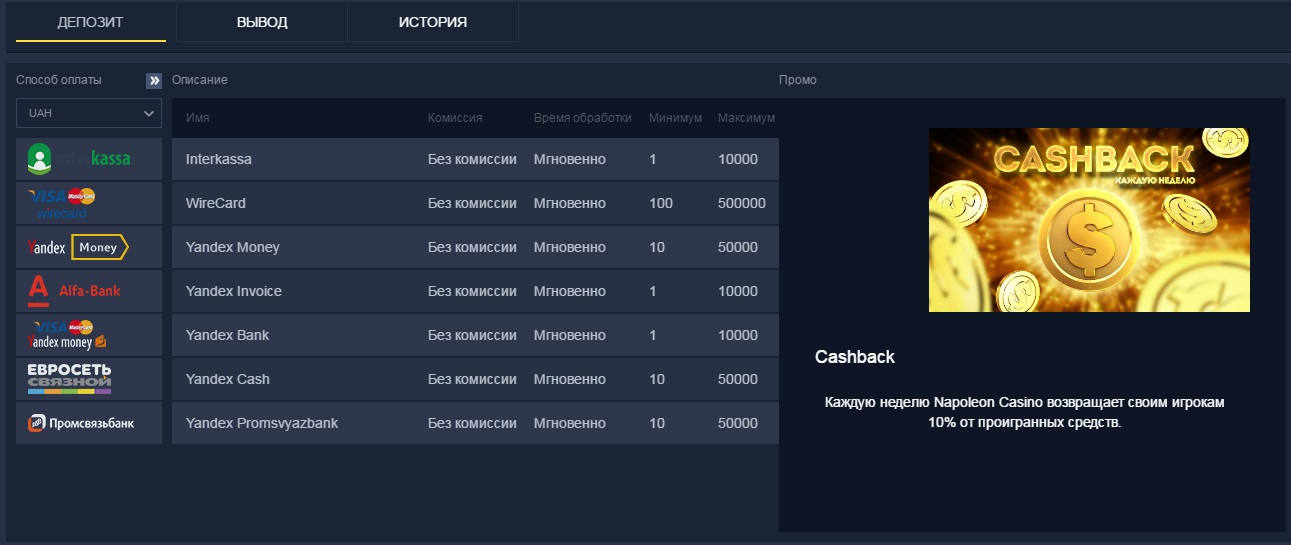1291x545 pixels.
Task: Open the ВЫВОД tab
Action: pos(262,22)
